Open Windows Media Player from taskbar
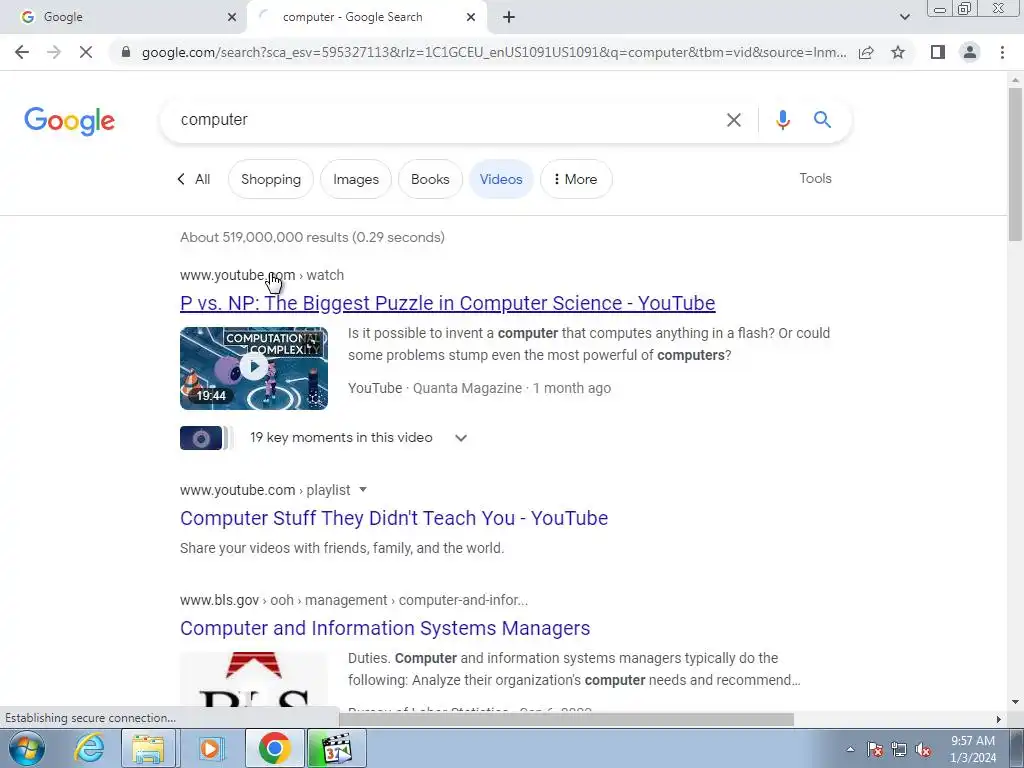The image size is (1024, 768). [210, 748]
